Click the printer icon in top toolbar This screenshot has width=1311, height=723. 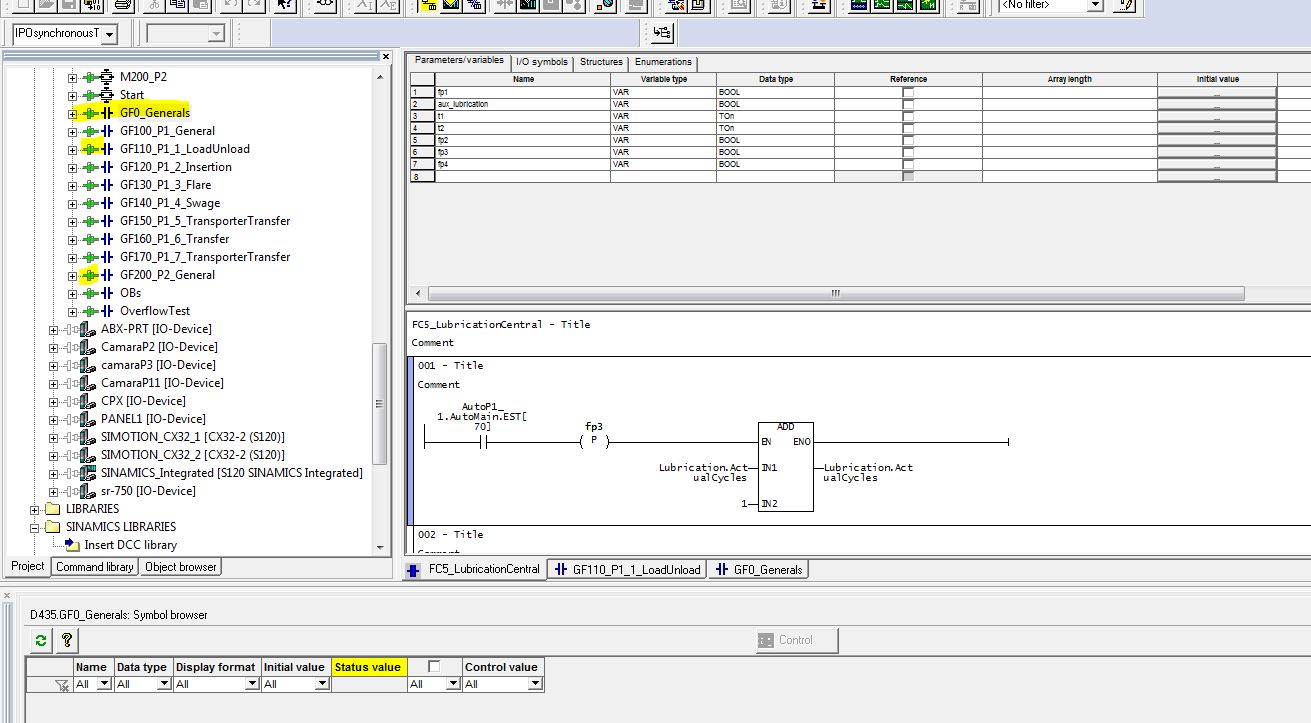122,4
